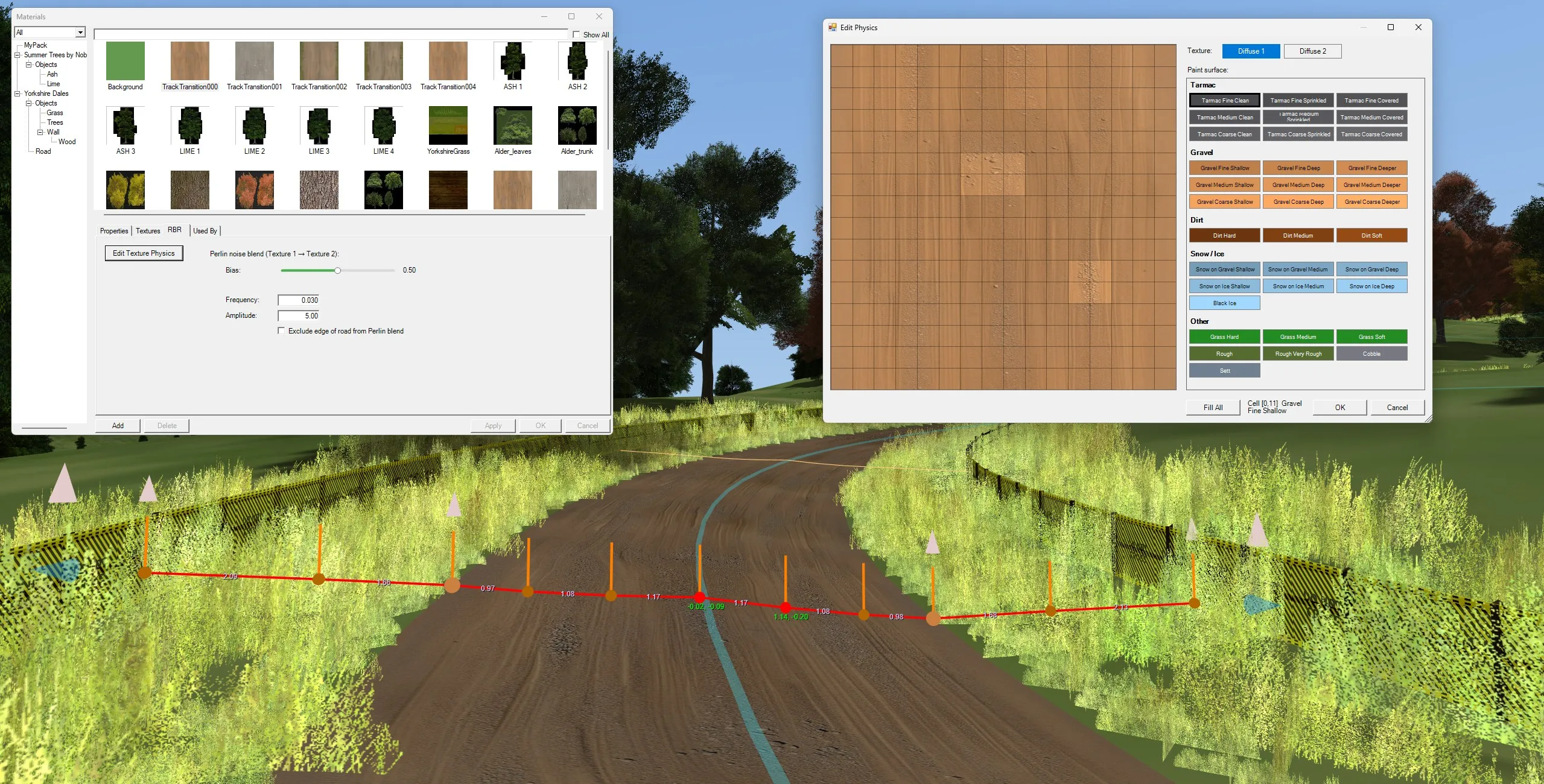Screen dimensions: 1544x784
Task: Select the Rough Very Rough surface
Action: pos(1298,353)
